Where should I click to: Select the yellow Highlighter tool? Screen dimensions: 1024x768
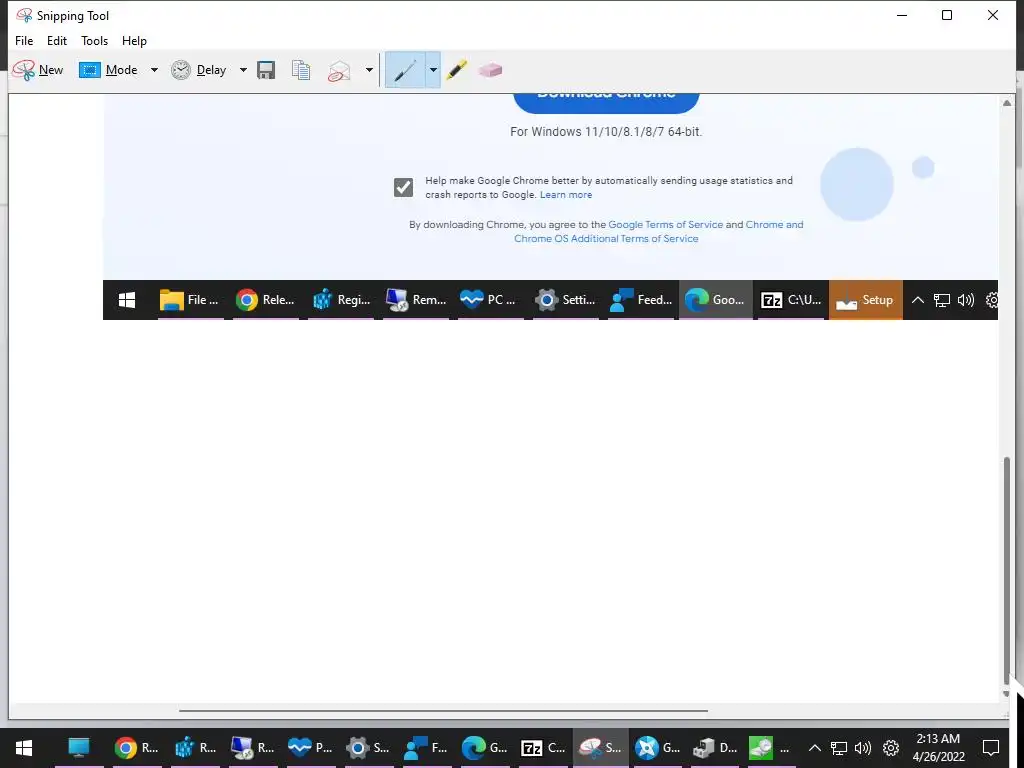pos(457,70)
